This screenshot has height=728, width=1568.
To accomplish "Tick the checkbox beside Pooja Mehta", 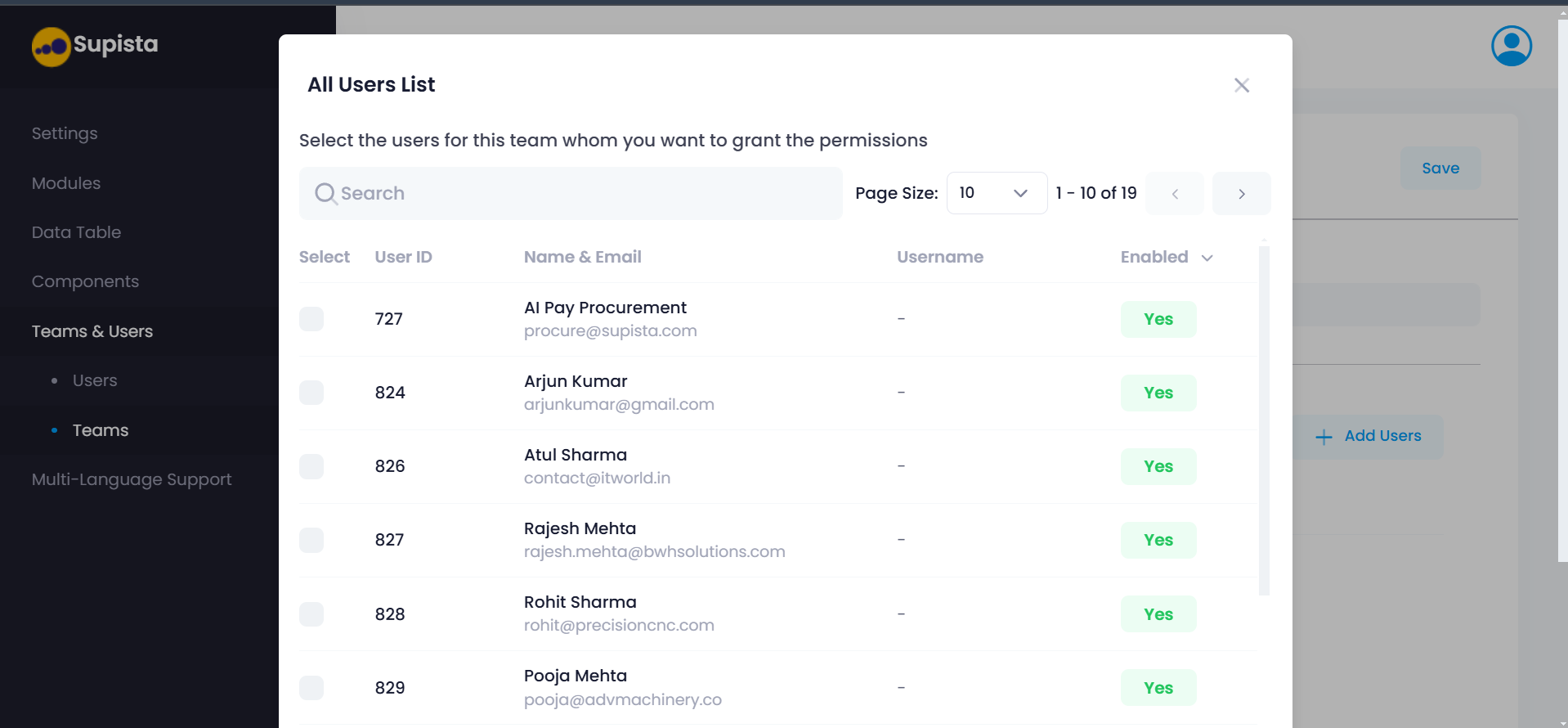I will (311, 688).
